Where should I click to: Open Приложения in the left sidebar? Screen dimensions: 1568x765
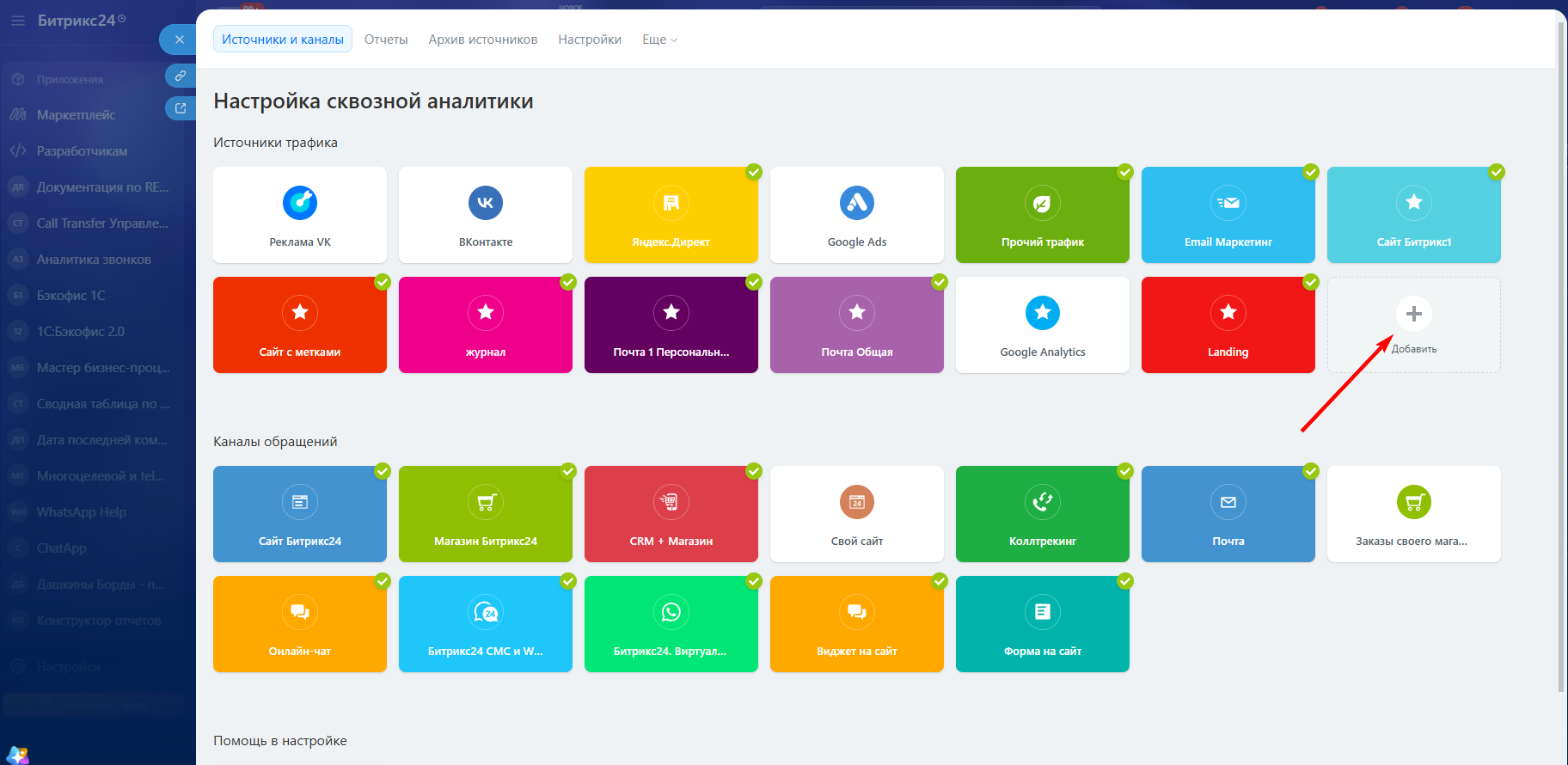(70, 79)
